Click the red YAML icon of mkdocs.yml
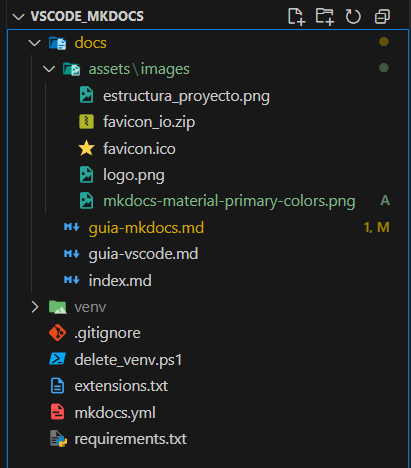The width and height of the screenshot is (411, 468). pos(57,412)
